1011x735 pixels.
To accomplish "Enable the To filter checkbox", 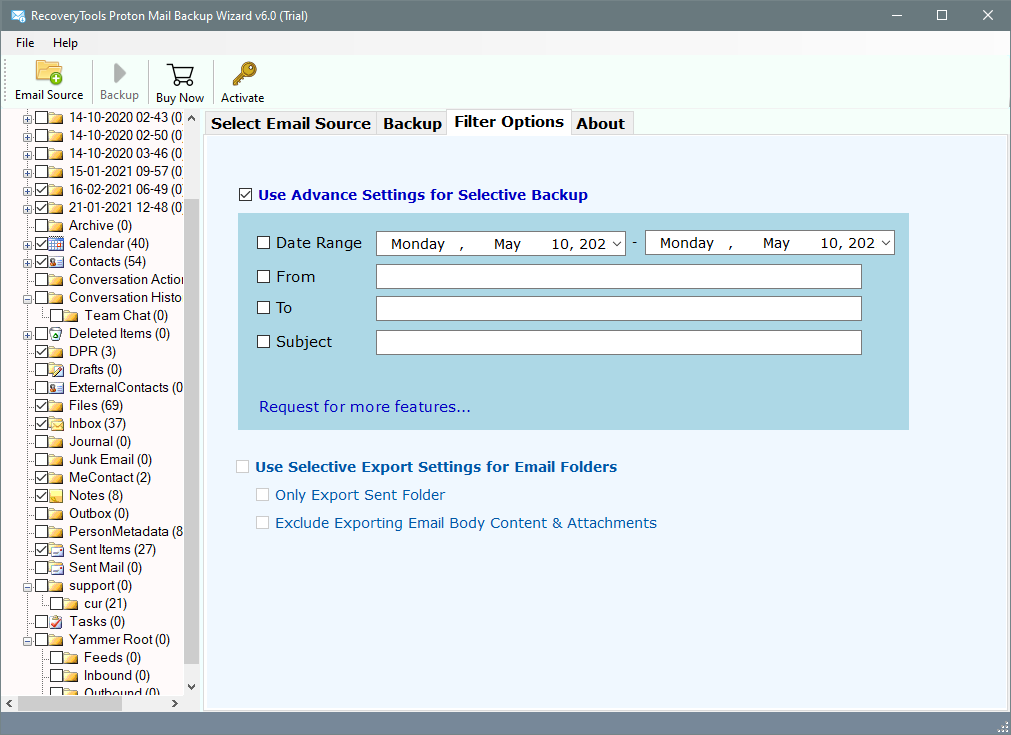I will [x=263, y=308].
